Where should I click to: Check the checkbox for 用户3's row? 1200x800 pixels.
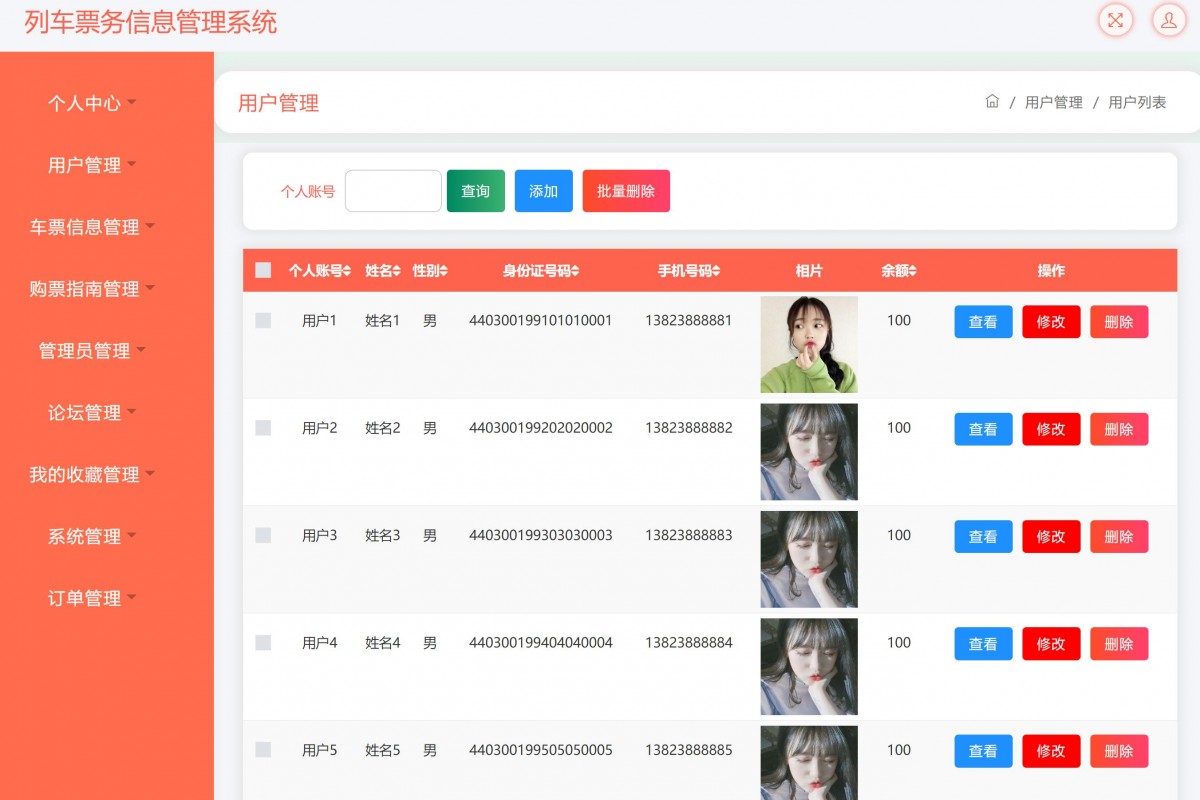263,535
